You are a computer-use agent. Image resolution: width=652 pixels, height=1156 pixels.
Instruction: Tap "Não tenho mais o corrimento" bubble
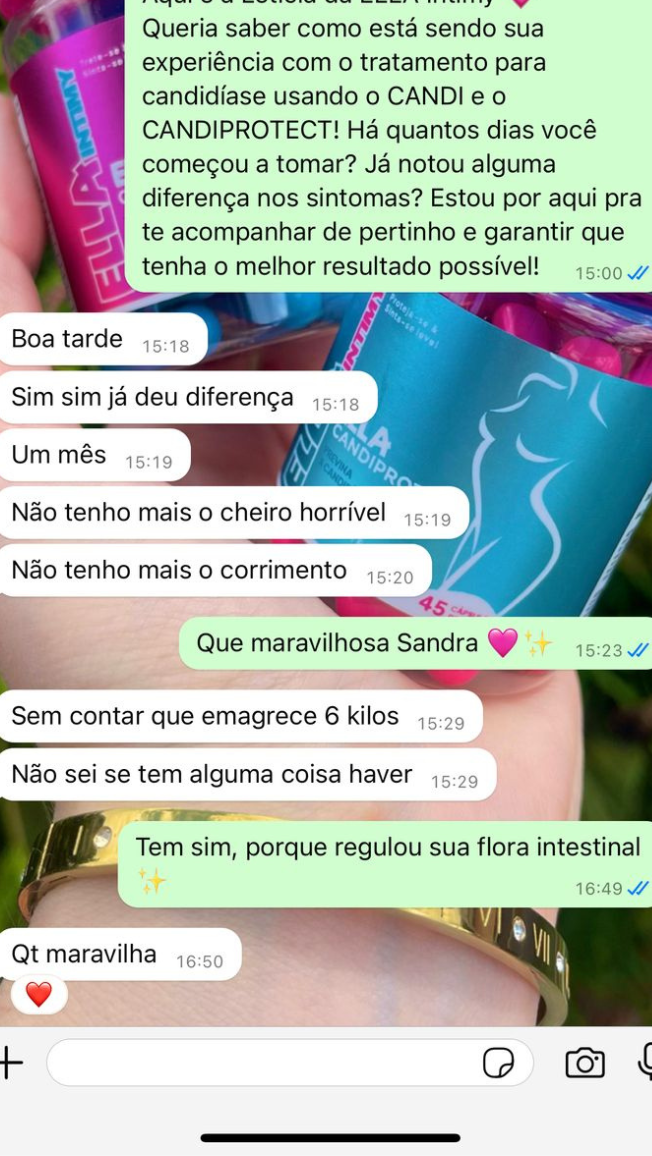click(215, 571)
